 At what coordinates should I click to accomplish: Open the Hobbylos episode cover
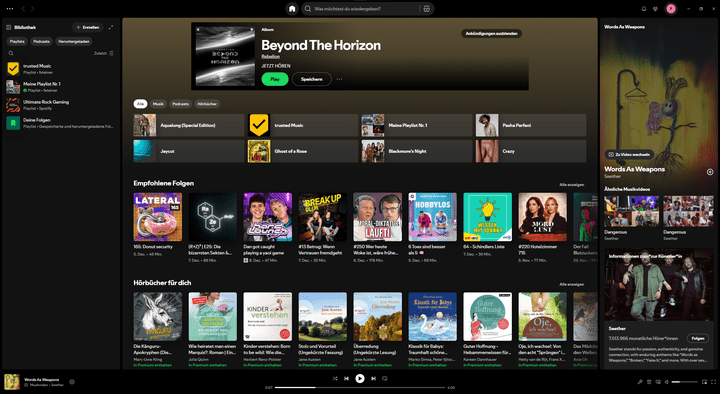point(433,217)
